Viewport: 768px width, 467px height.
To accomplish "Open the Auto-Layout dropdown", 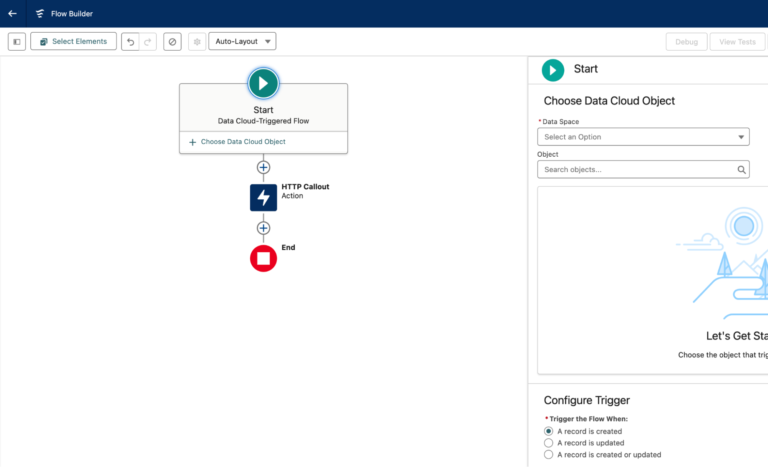I will 242,41.
